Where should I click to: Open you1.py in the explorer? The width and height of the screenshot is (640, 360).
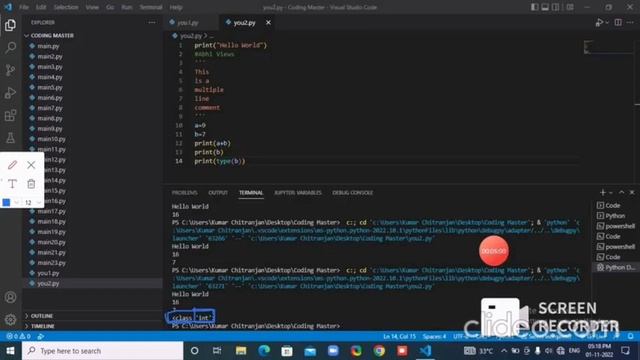click(x=48, y=273)
